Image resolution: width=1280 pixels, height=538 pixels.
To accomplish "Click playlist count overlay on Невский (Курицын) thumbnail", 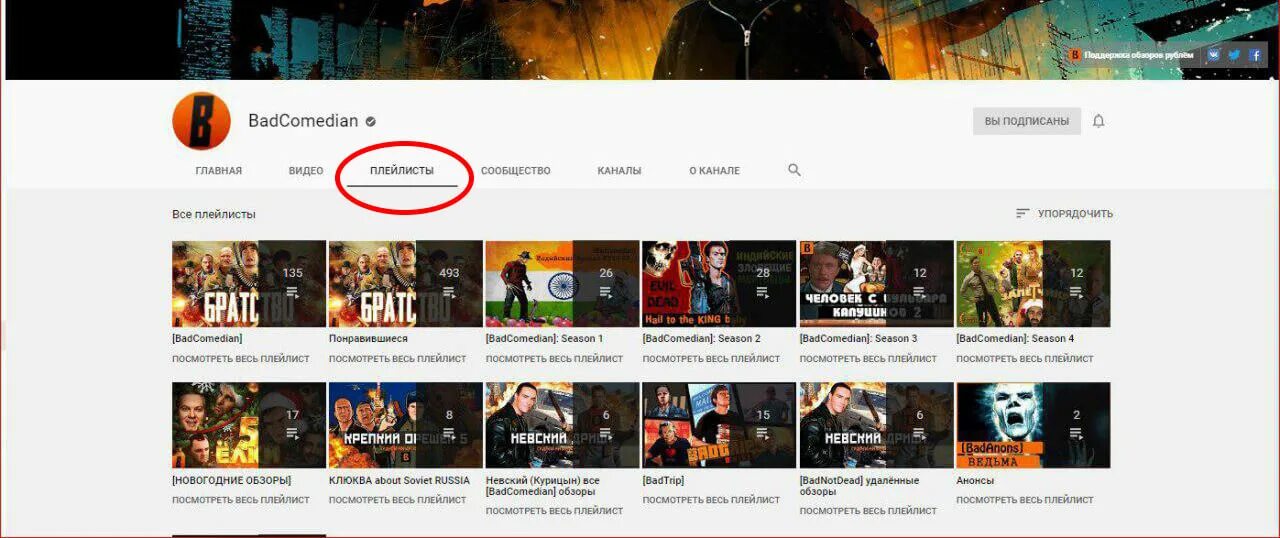I will [x=606, y=425].
